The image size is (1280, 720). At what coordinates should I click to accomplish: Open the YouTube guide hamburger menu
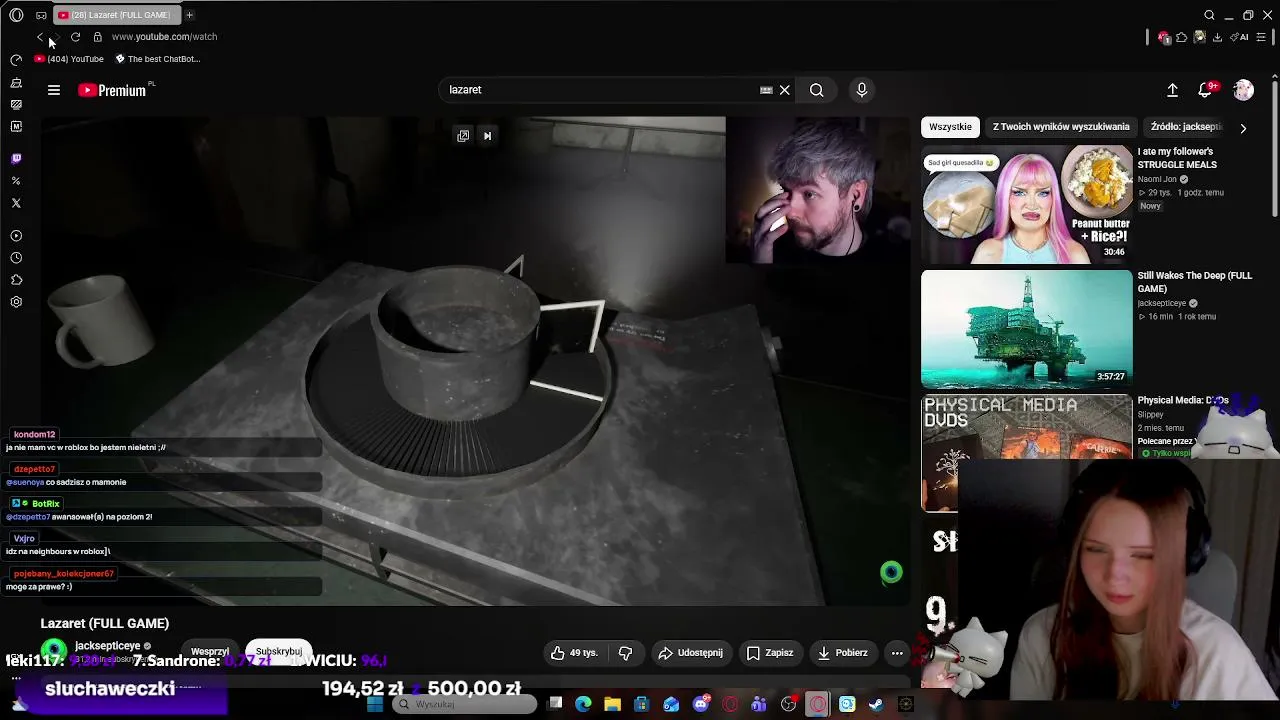point(54,90)
